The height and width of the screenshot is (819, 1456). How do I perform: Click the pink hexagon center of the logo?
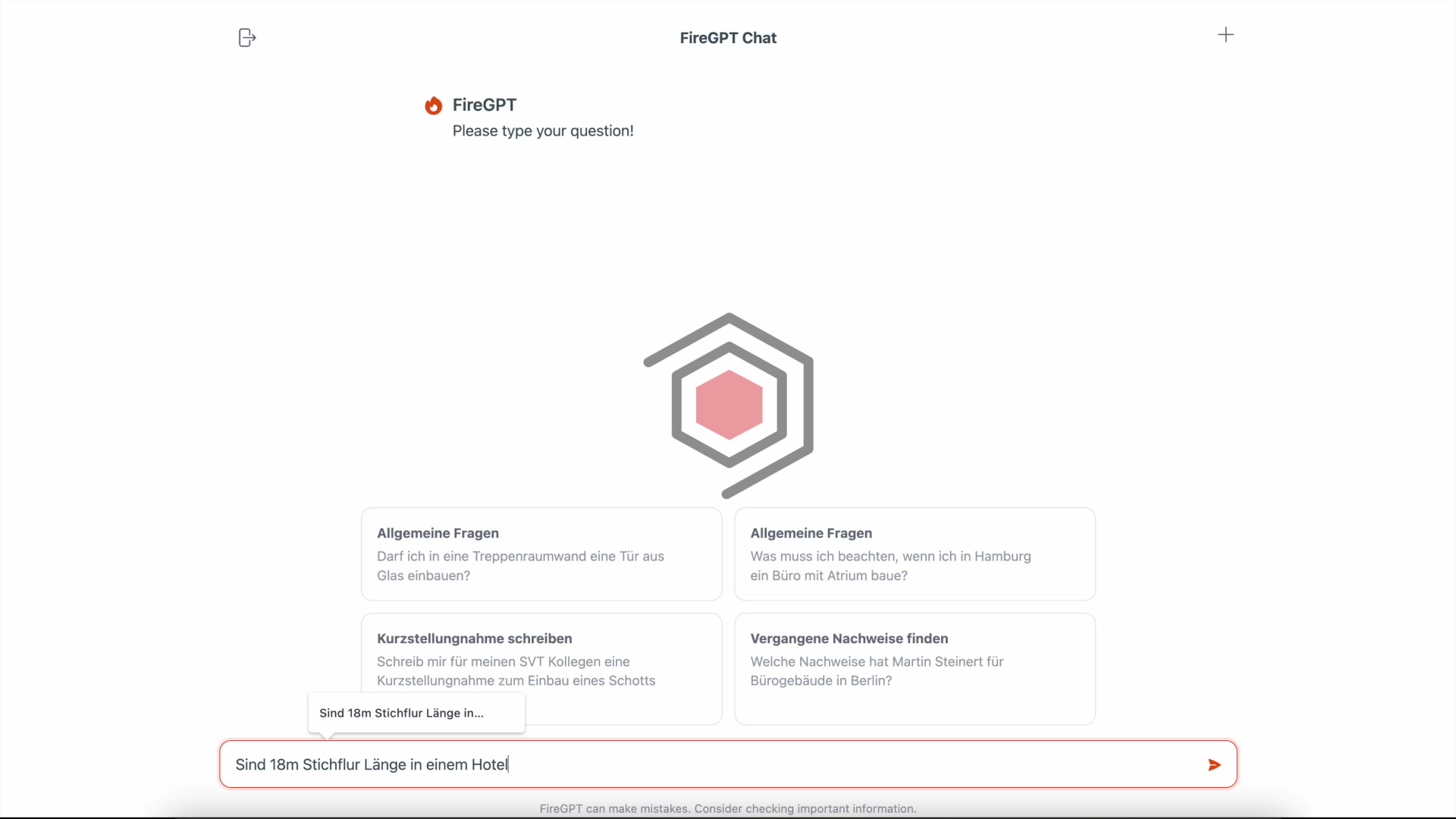point(728,406)
